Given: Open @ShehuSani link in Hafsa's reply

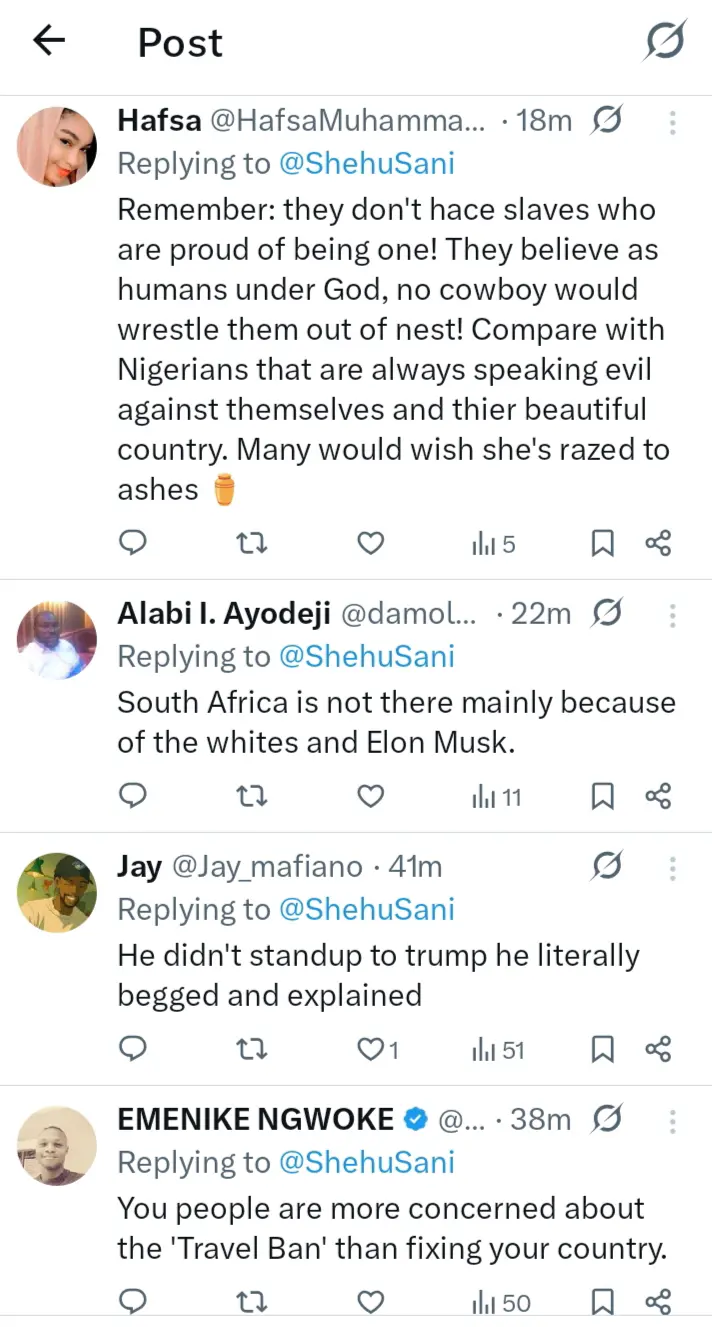Looking at the screenshot, I should click(365, 163).
